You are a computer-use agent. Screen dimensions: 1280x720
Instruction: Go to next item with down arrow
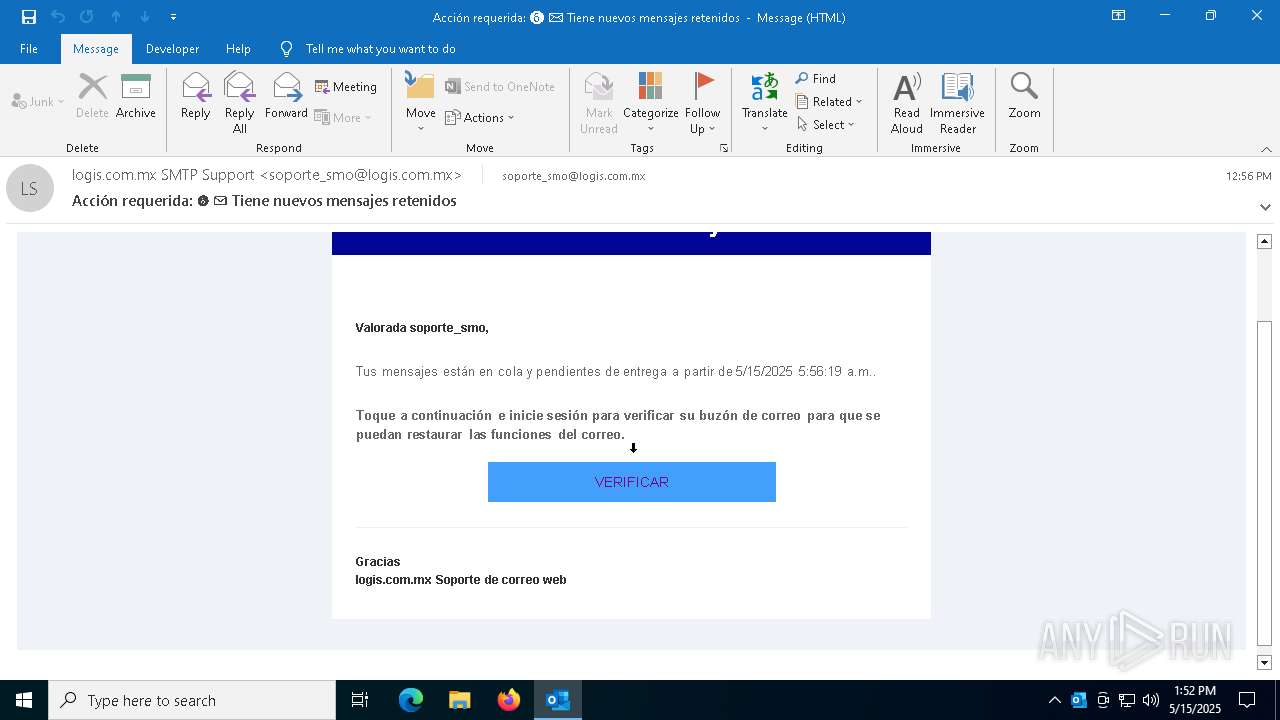click(x=145, y=17)
